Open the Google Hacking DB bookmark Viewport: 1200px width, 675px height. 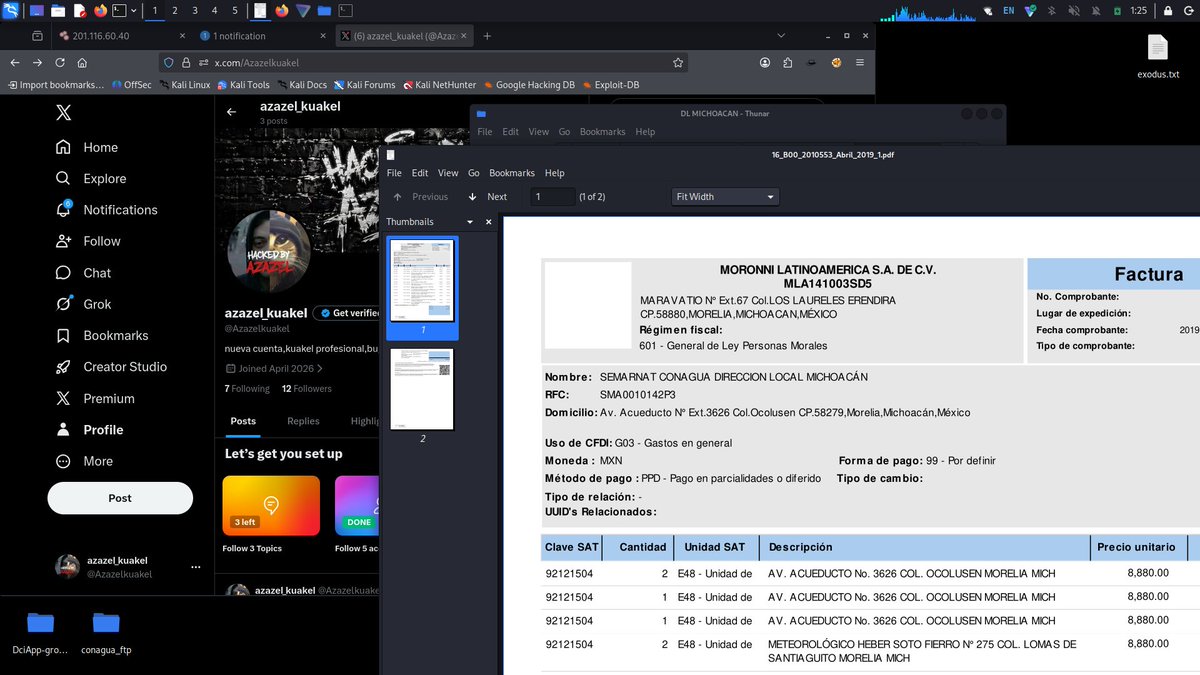528,85
